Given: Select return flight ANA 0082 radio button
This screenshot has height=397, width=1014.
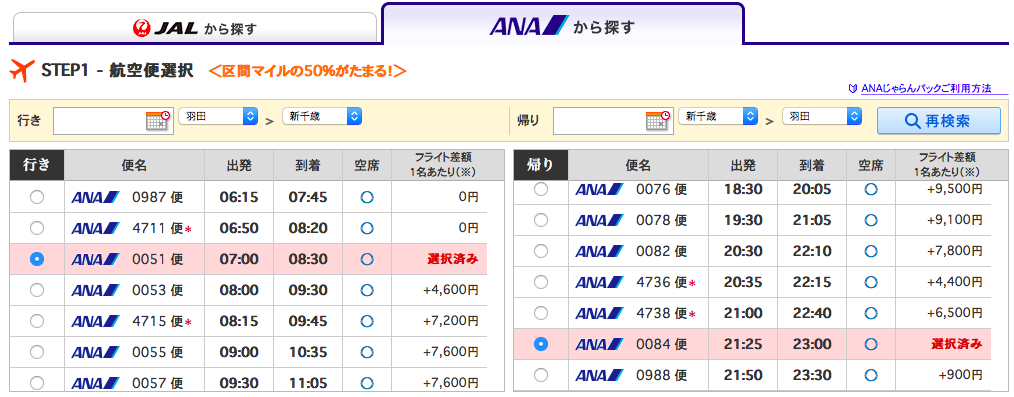Looking at the screenshot, I should pos(541,251).
